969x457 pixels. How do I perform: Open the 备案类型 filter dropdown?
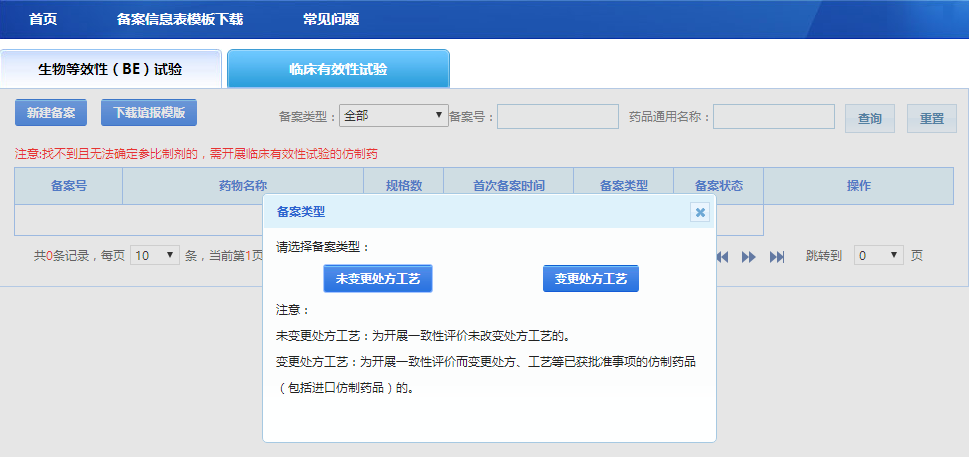point(394,116)
